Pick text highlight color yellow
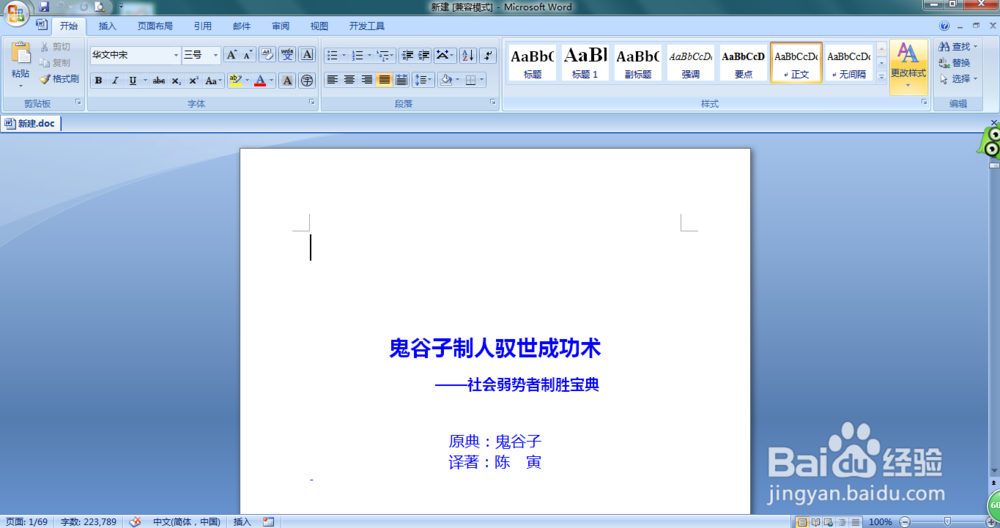Screen dimensions: 1000x528 coord(235,81)
